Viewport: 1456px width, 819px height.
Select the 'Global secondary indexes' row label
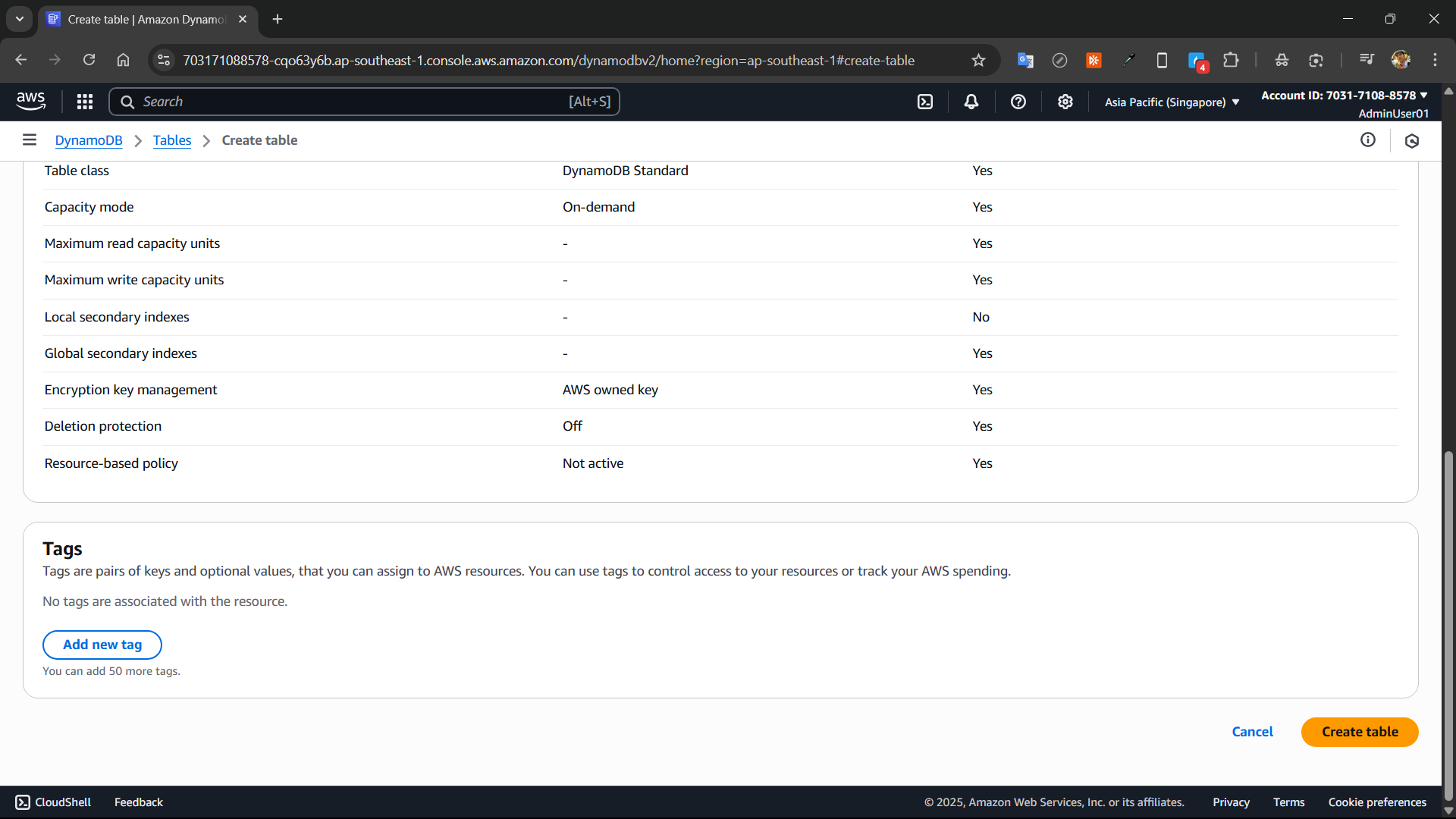pos(121,353)
